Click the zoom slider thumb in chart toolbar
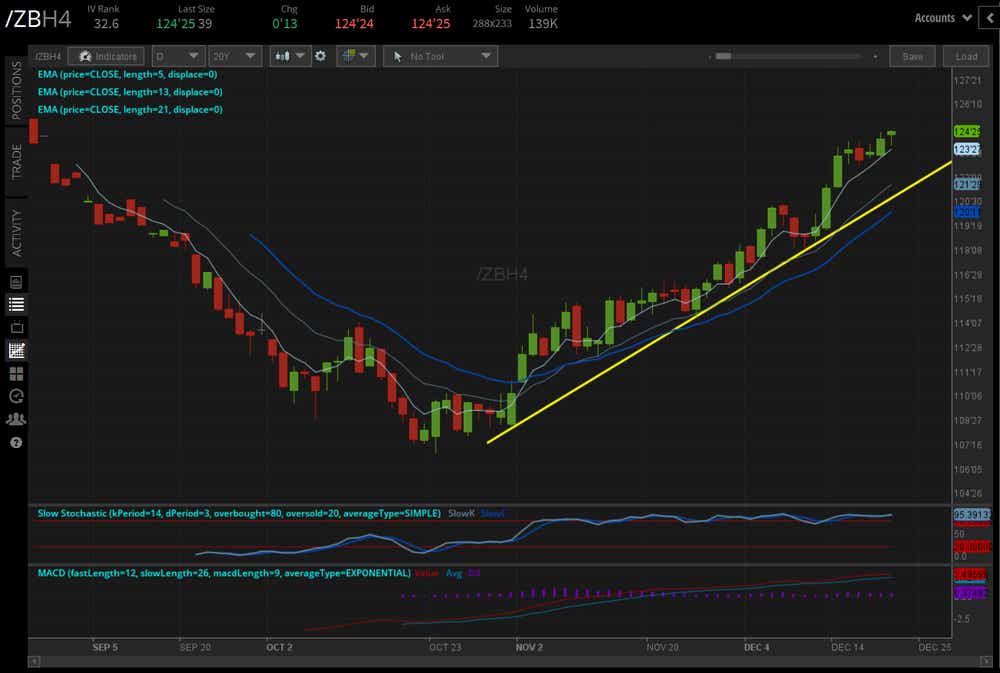The image size is (1000, 673). (x=723, y=56)
